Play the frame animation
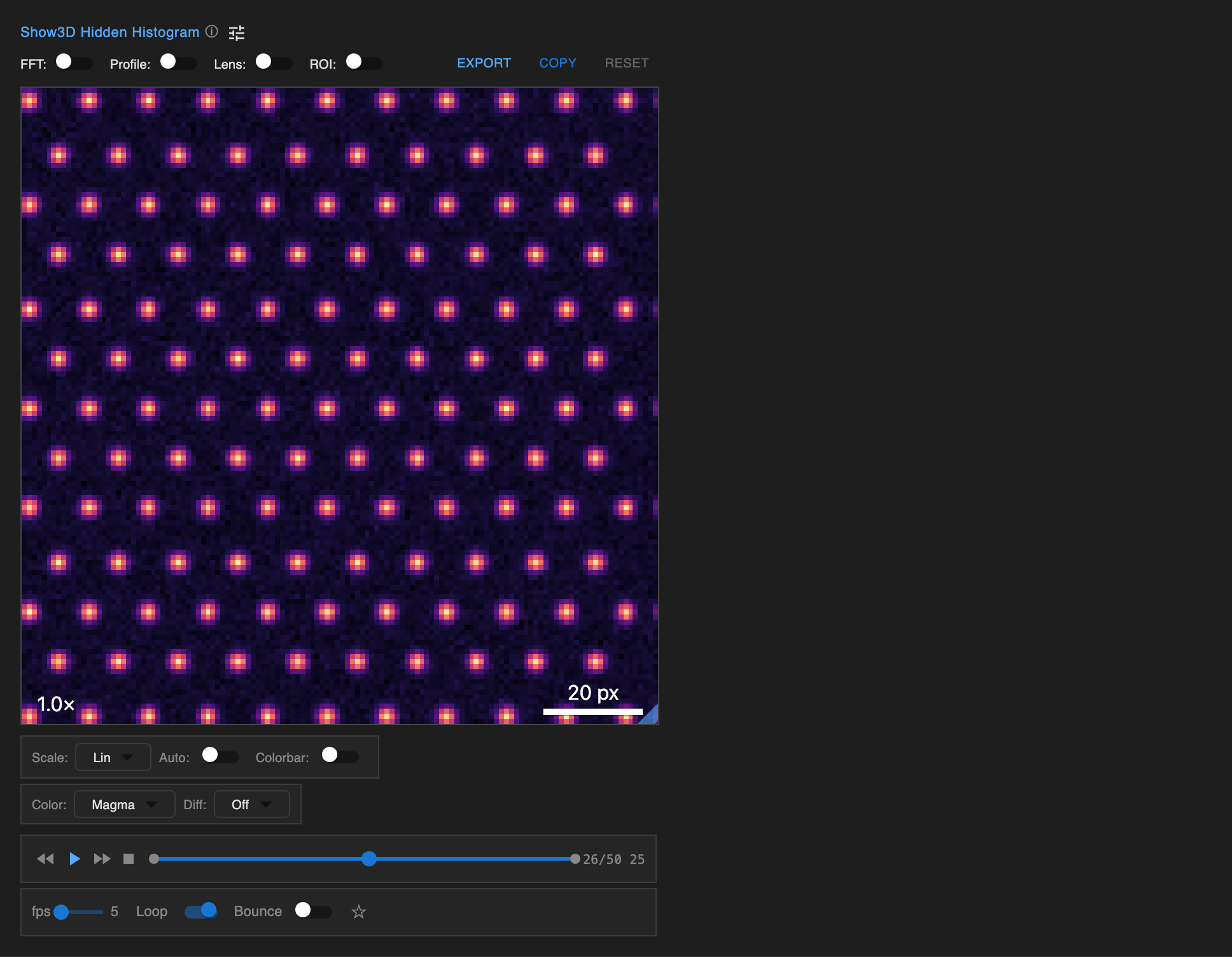Screen dimensions: 1232x958 (x=74, y=859)
